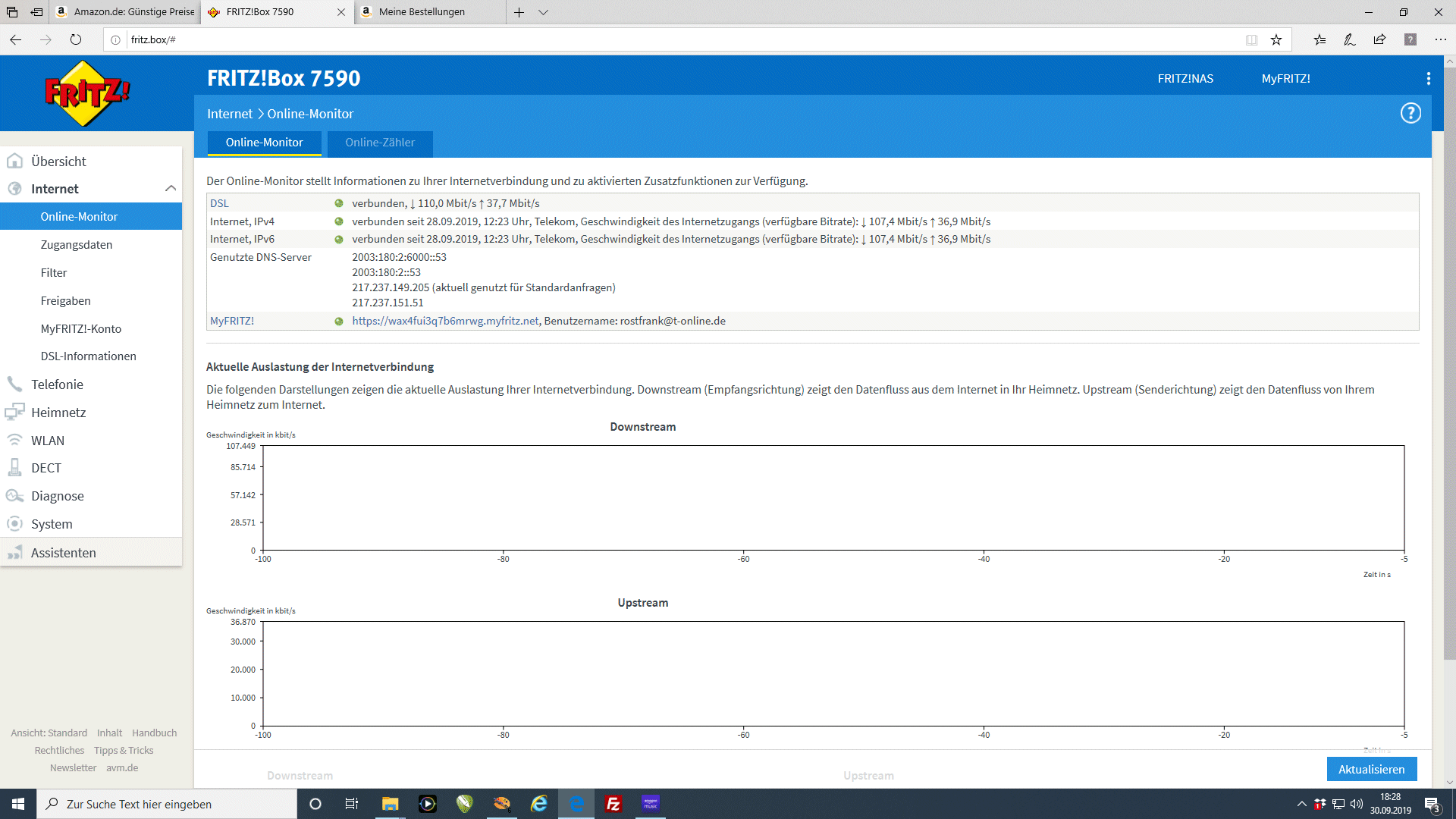
Task: Click the WLAN wifi icon
Action: (14, 441)
